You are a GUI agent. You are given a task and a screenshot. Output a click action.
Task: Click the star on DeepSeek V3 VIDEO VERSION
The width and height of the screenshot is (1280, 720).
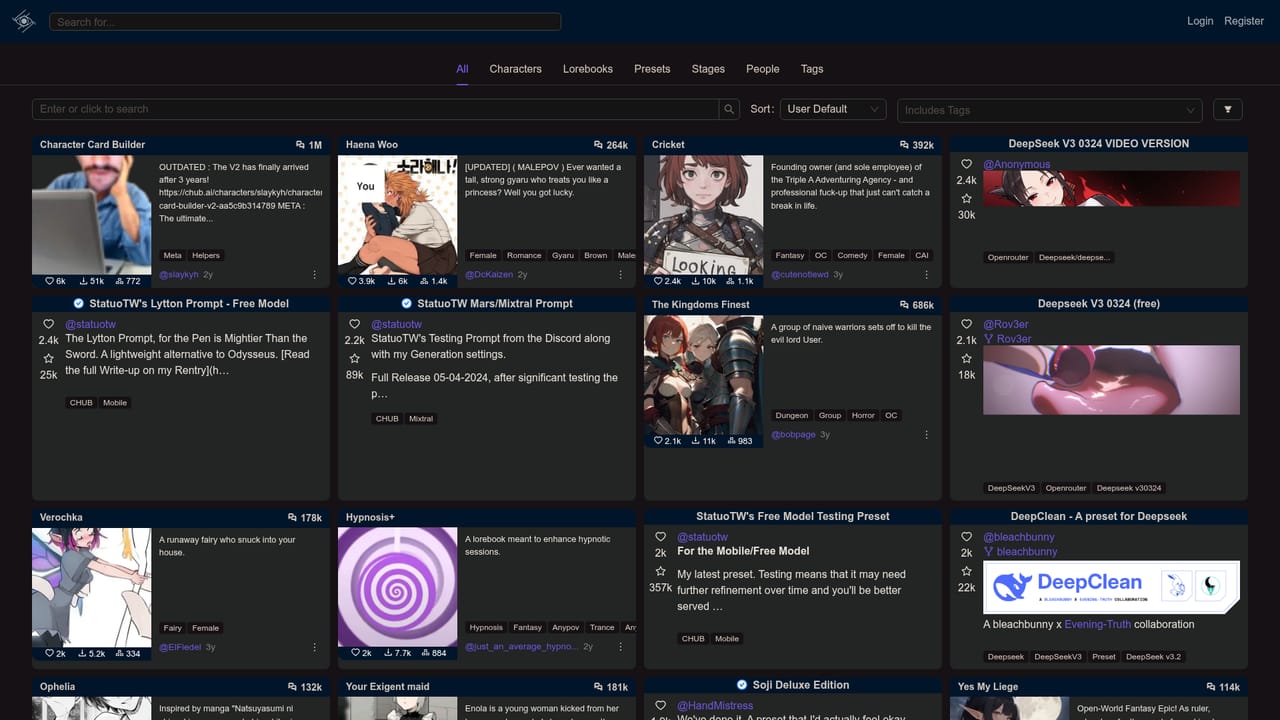pos(966,198)
